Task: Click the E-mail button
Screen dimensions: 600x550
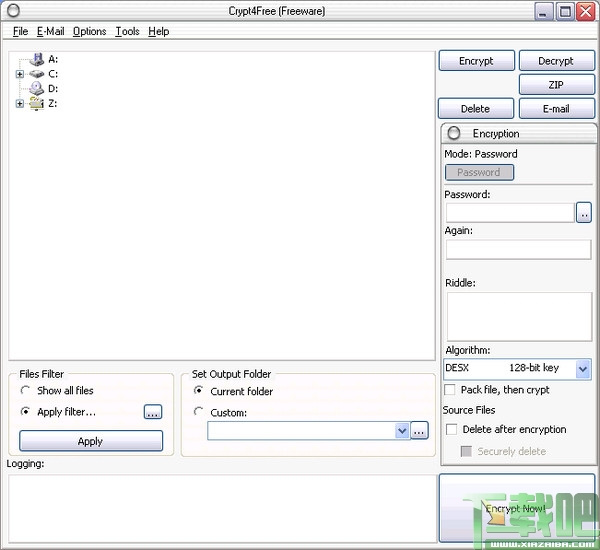Action: point(556,109)
